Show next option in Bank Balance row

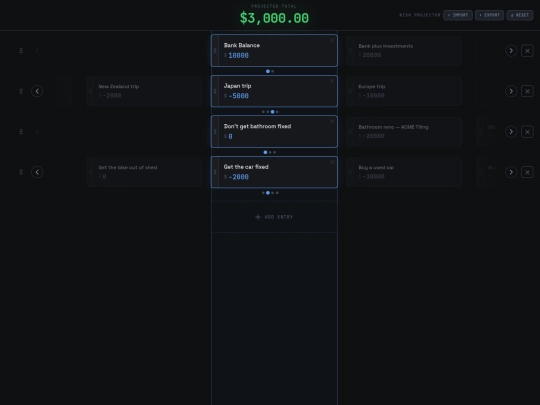[x=511, y=51]
